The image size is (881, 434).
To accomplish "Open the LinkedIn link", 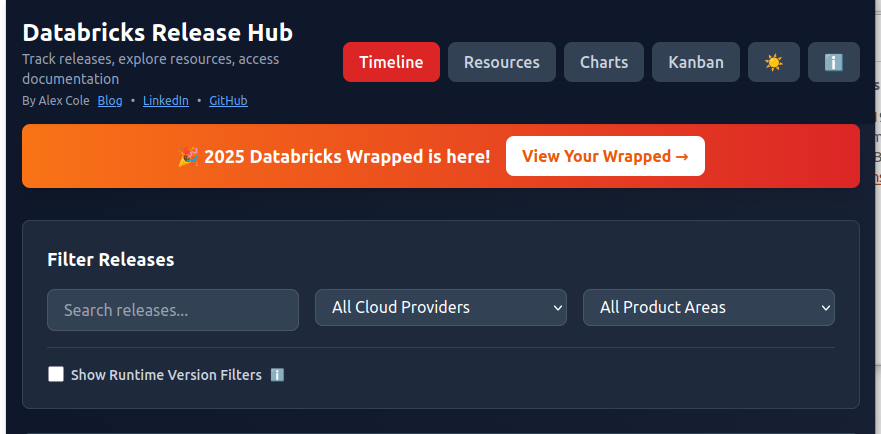I will (166, 101).
